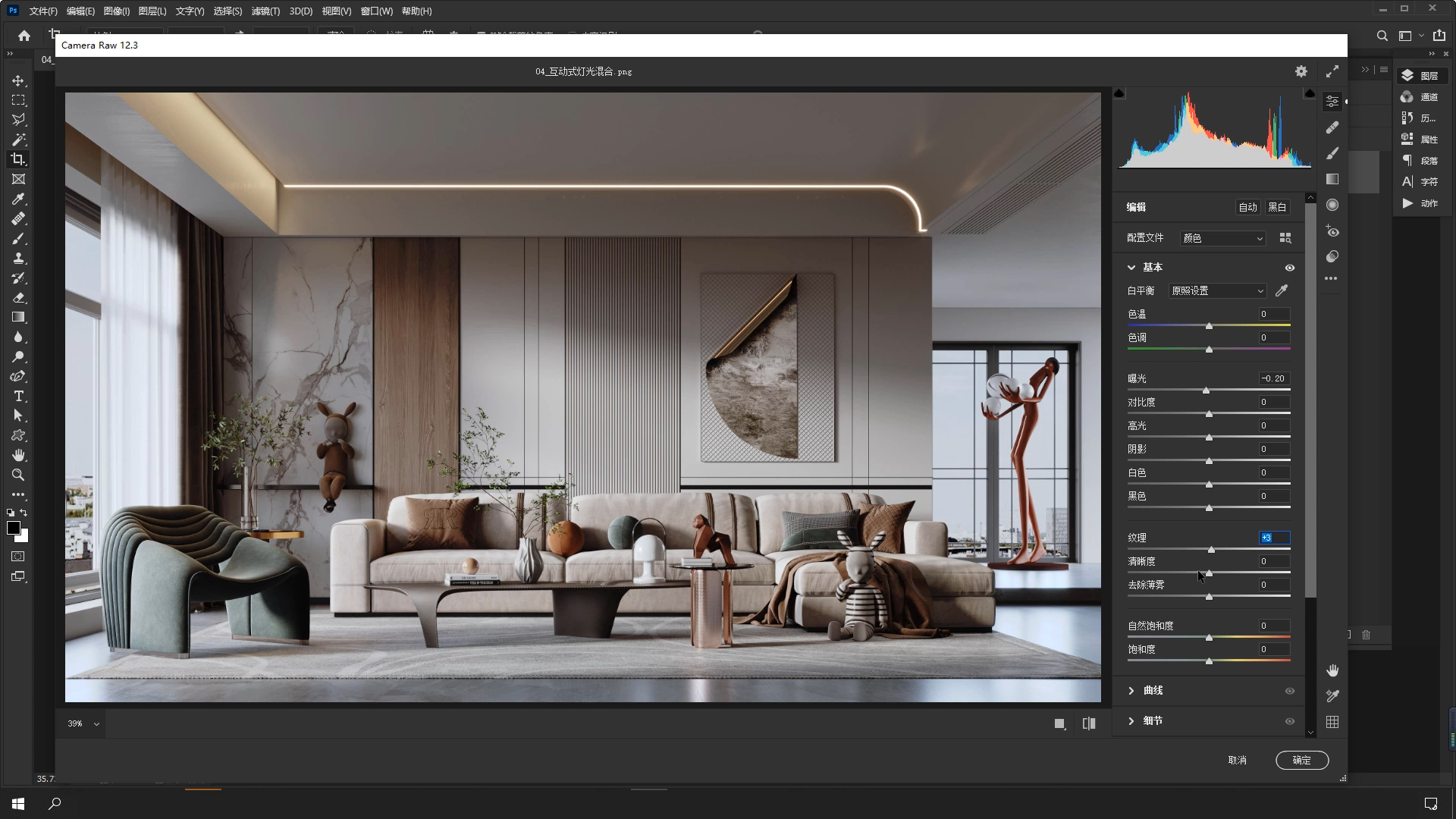Click the 确定 confirm button
Screen dimensions: 1456x819
[1301, 760]
